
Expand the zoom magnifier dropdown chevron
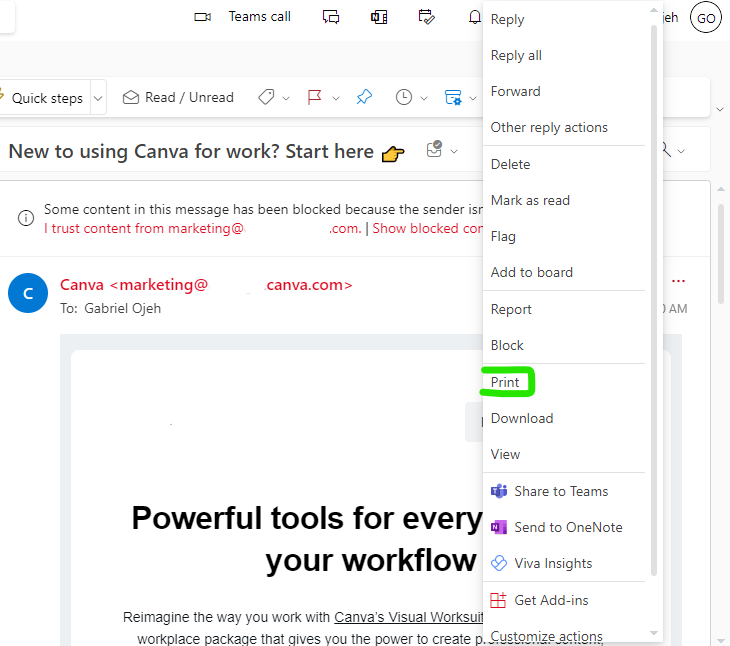pyautogui.click(x=681, y=151)
